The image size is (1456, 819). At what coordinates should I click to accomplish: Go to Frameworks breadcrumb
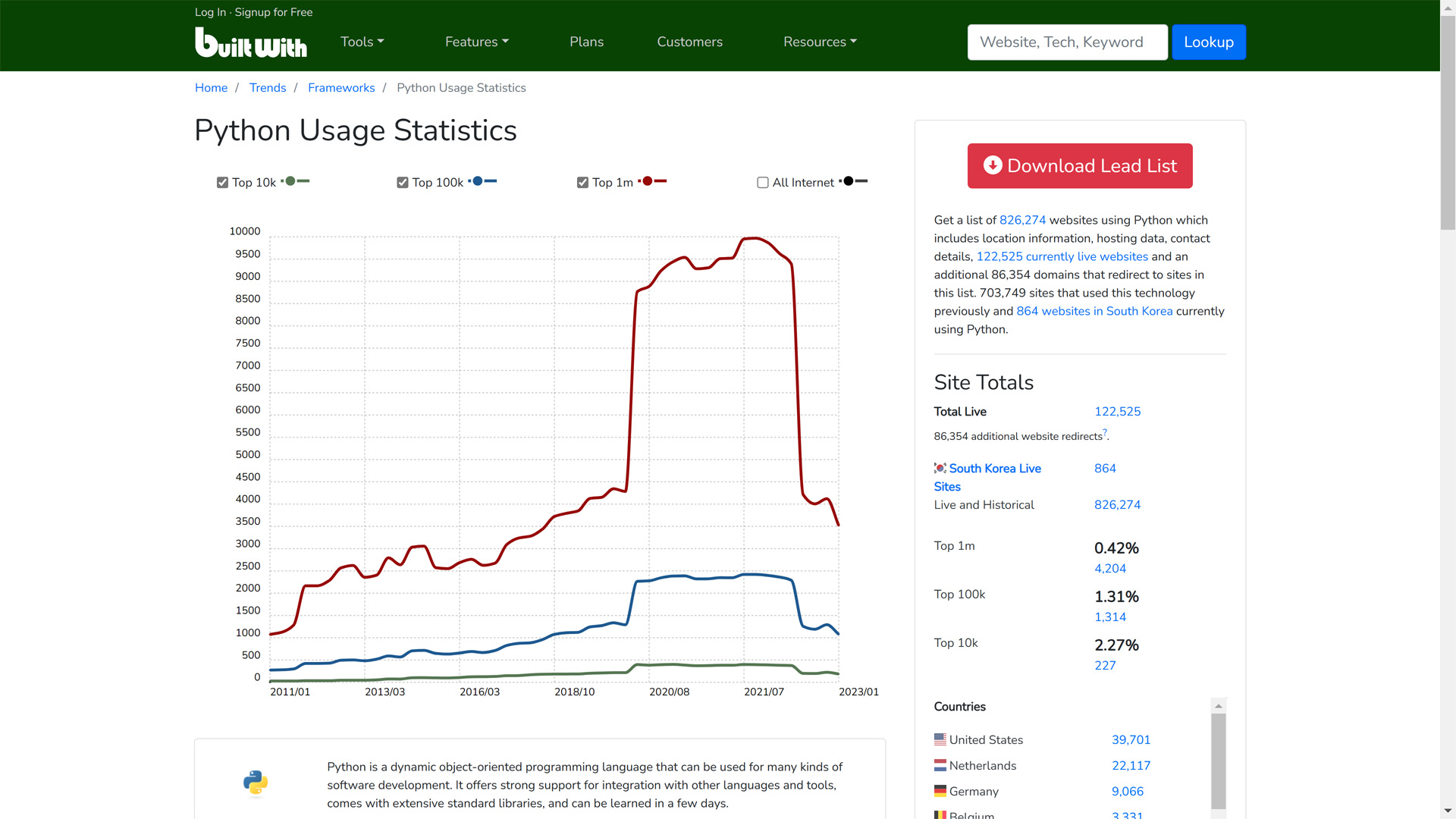(341, 88)
